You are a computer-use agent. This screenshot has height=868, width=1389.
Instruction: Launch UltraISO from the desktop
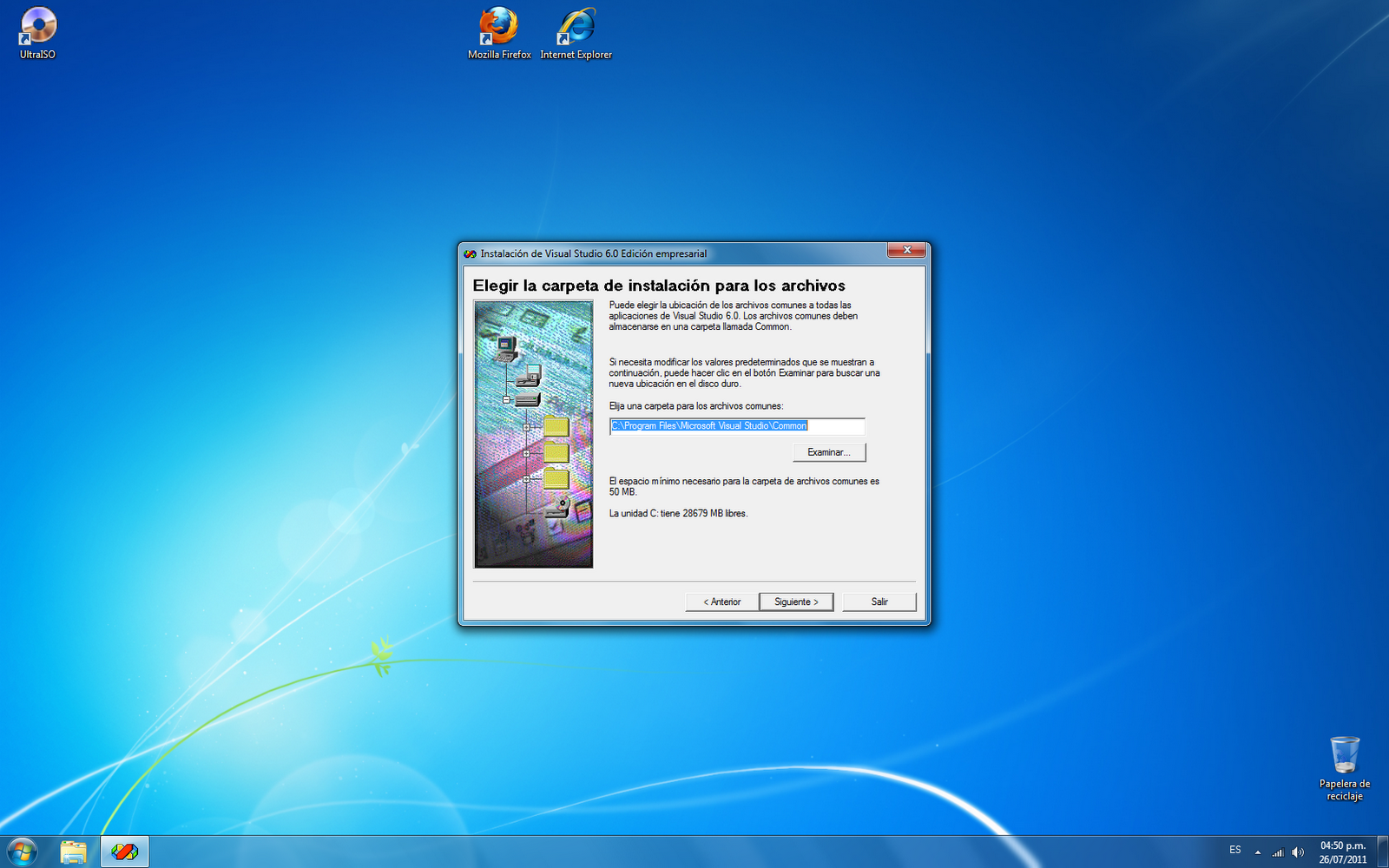[36, 26]
